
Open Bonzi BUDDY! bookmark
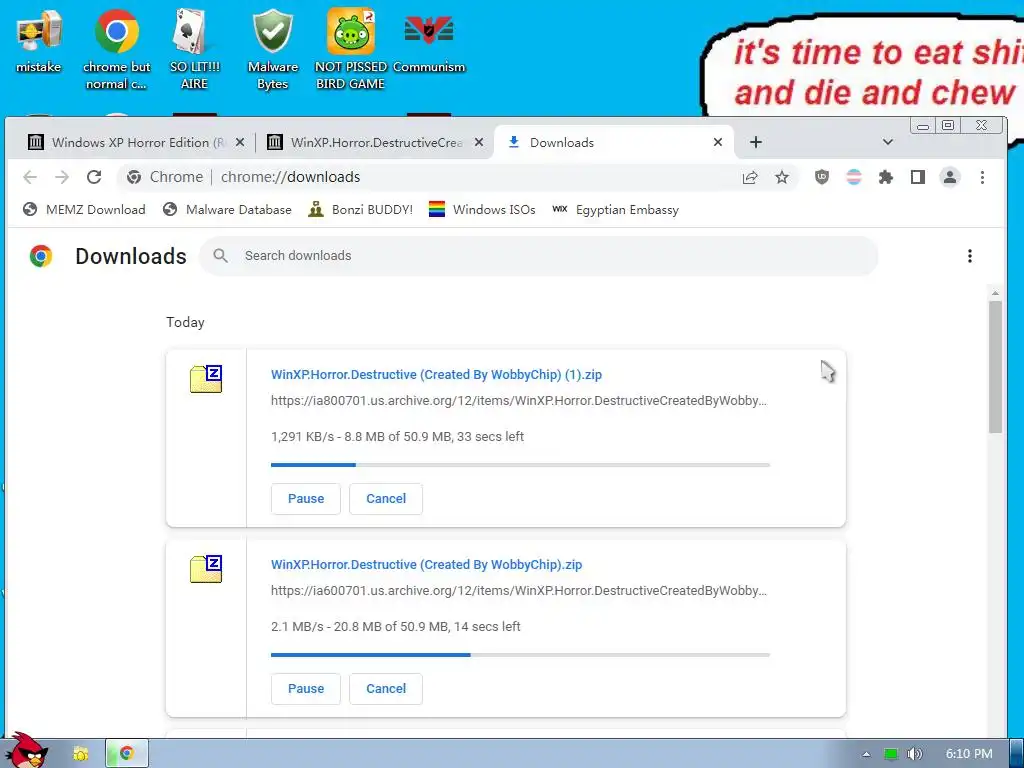[360, 210]
